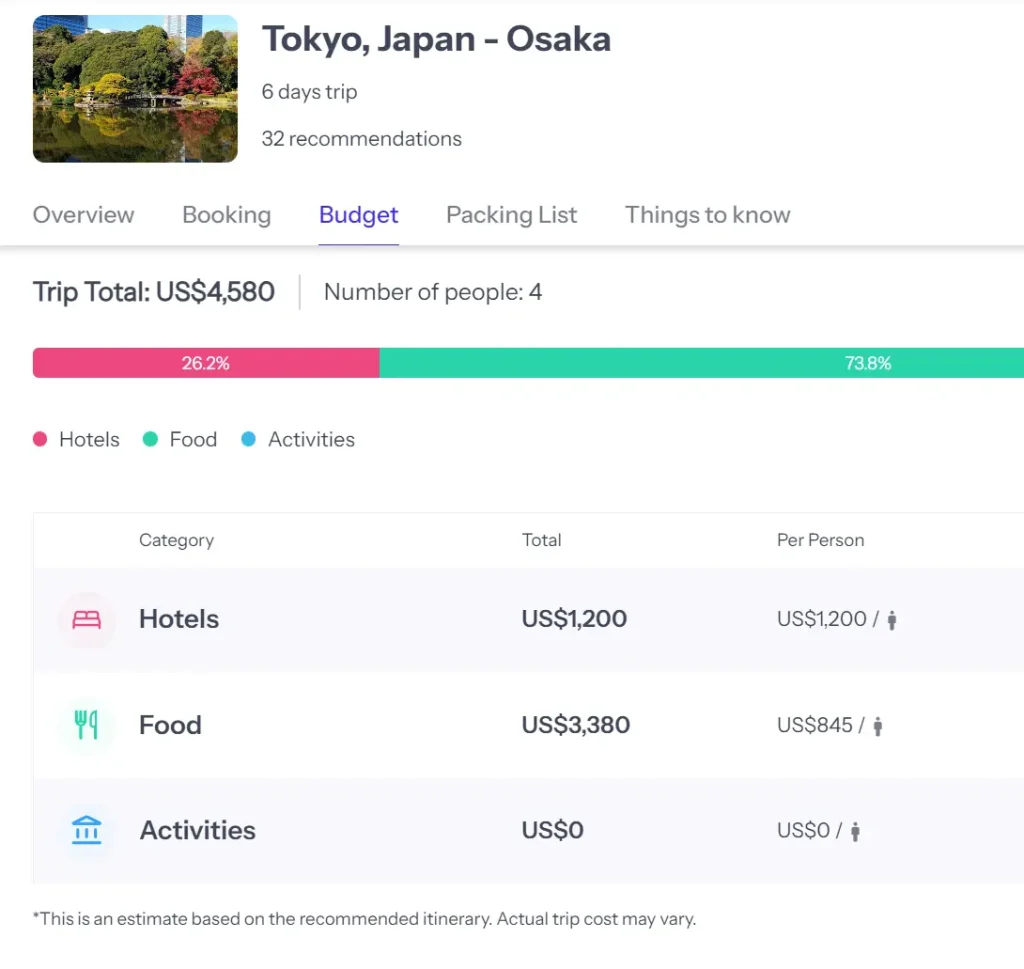Click the pink Hotels legend dot
This screenshot has width=1024, height=969.
pyautogui.click(x=40, y=439)
